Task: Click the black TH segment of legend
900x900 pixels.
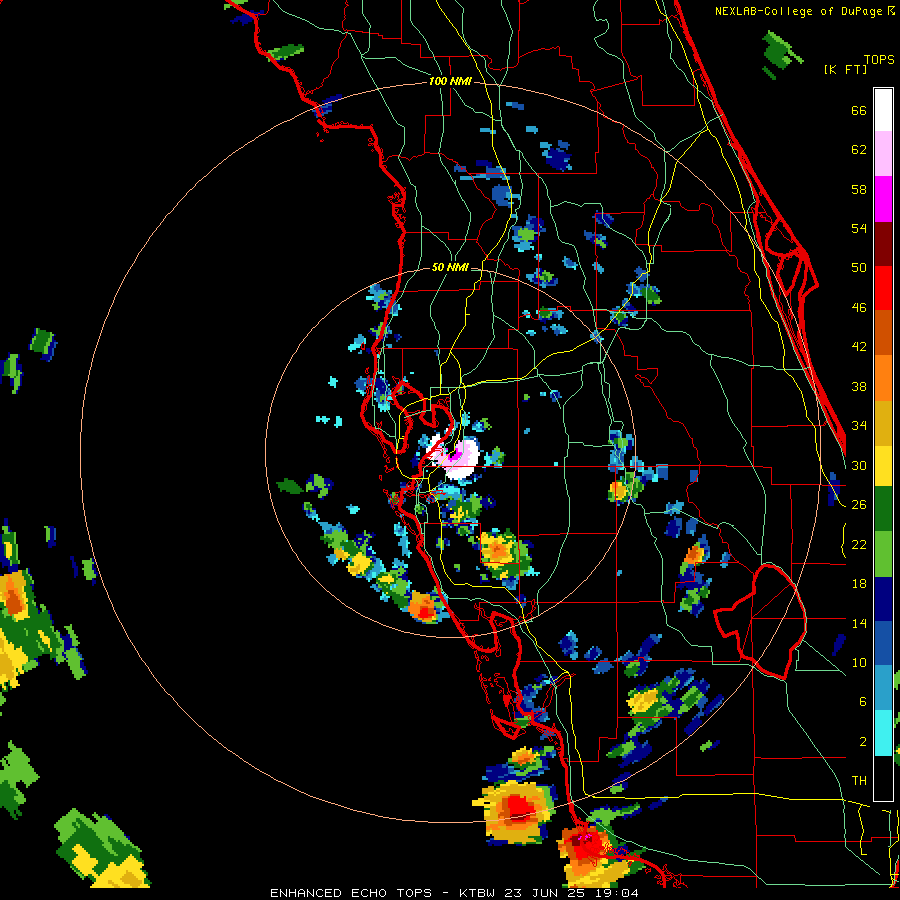Action: pyautogui.click(x=883, y=778)
